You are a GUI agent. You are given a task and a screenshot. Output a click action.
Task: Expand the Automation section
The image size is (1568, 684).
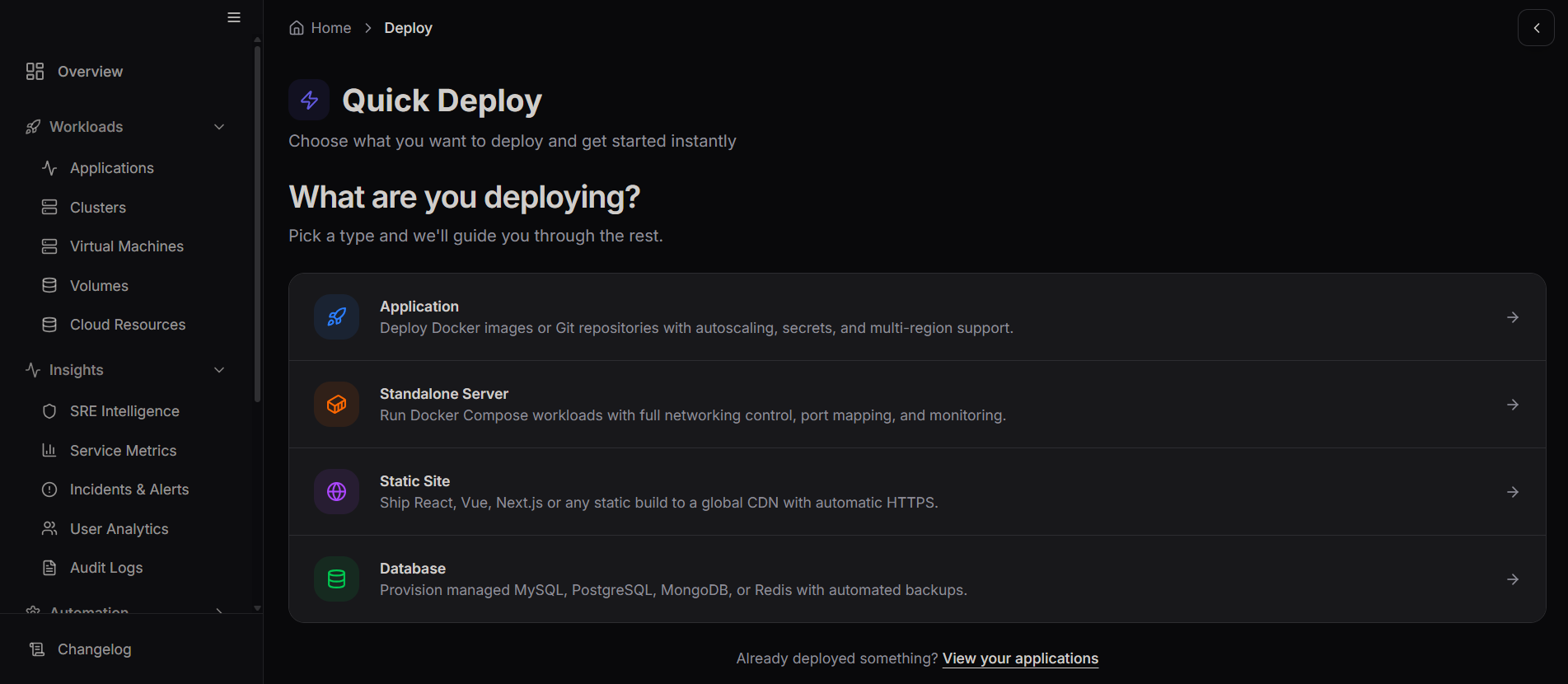tap(219, 611)
